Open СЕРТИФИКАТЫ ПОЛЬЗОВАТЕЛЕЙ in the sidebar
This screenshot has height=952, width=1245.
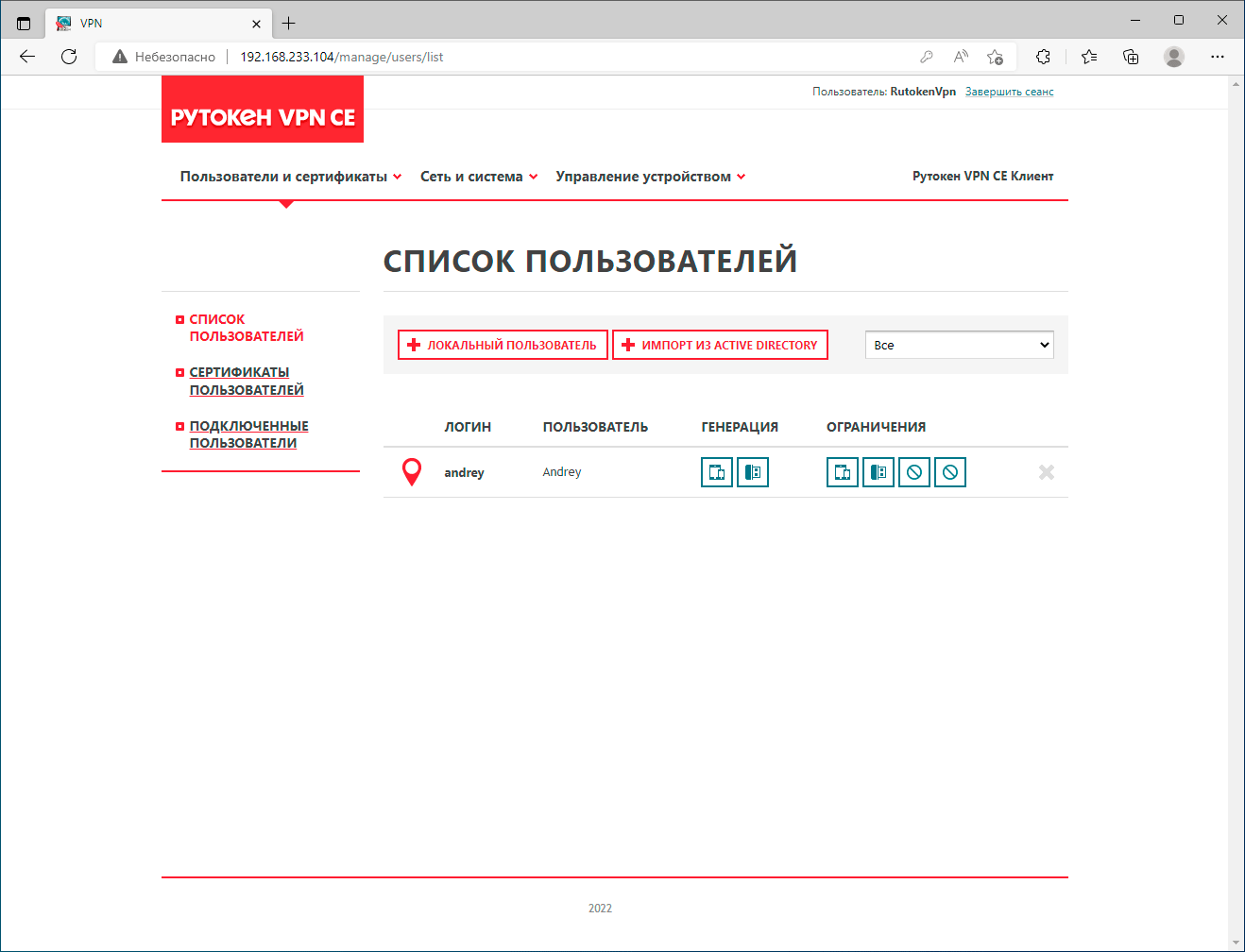point(247,381)
